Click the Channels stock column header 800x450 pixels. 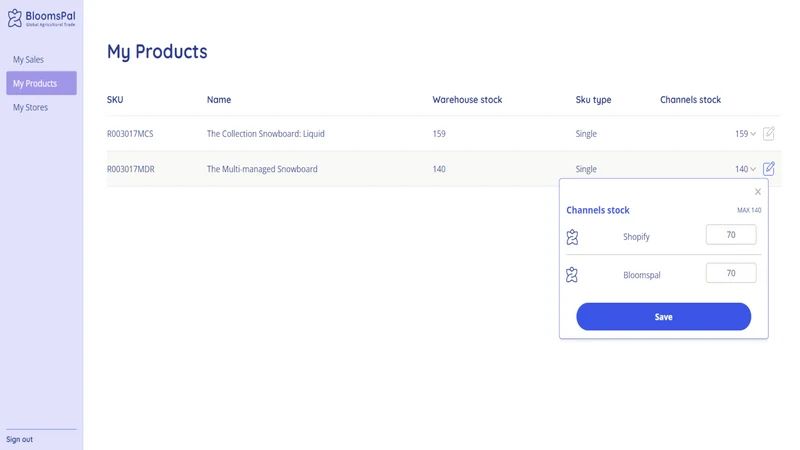[690, 99]
